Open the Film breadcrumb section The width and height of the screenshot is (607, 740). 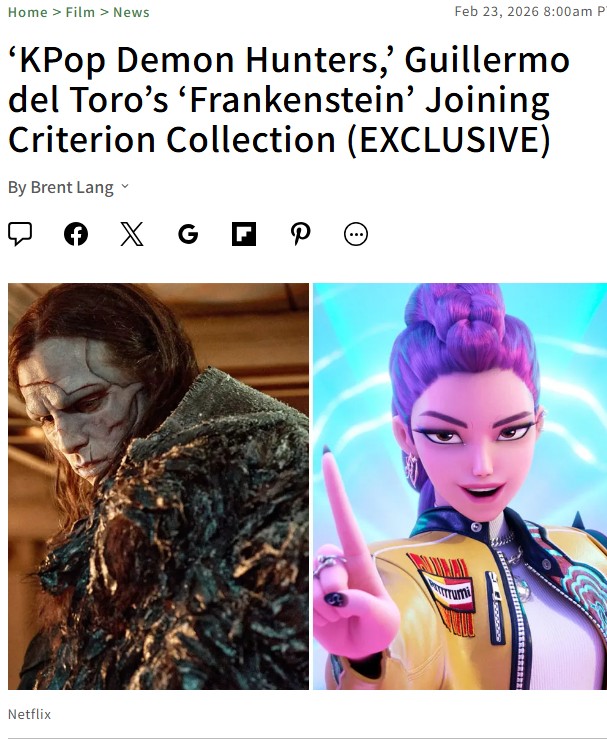(80, 12)
